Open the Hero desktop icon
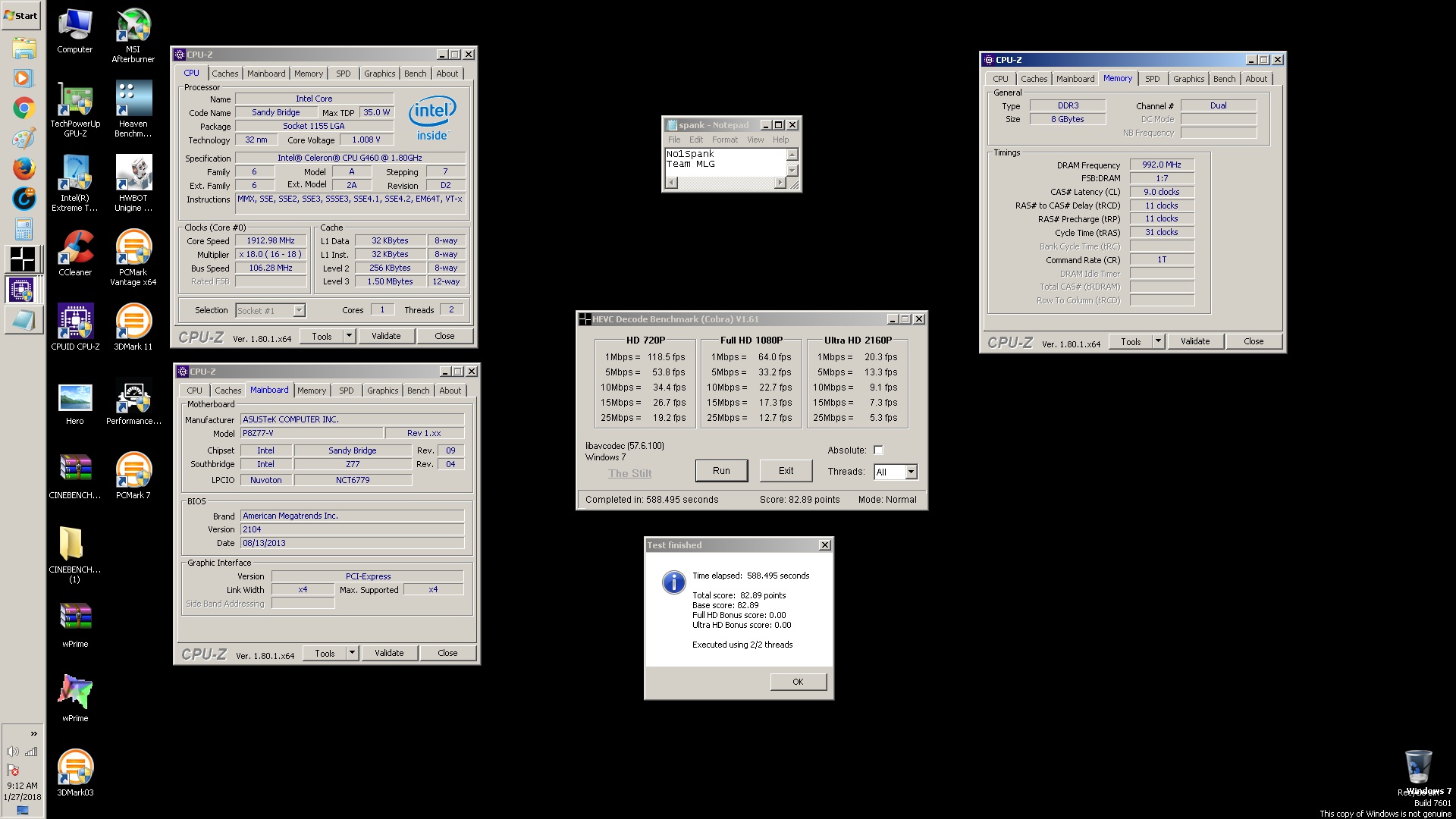The height and width of the screenshot is (819, 1456). (75, 402)
